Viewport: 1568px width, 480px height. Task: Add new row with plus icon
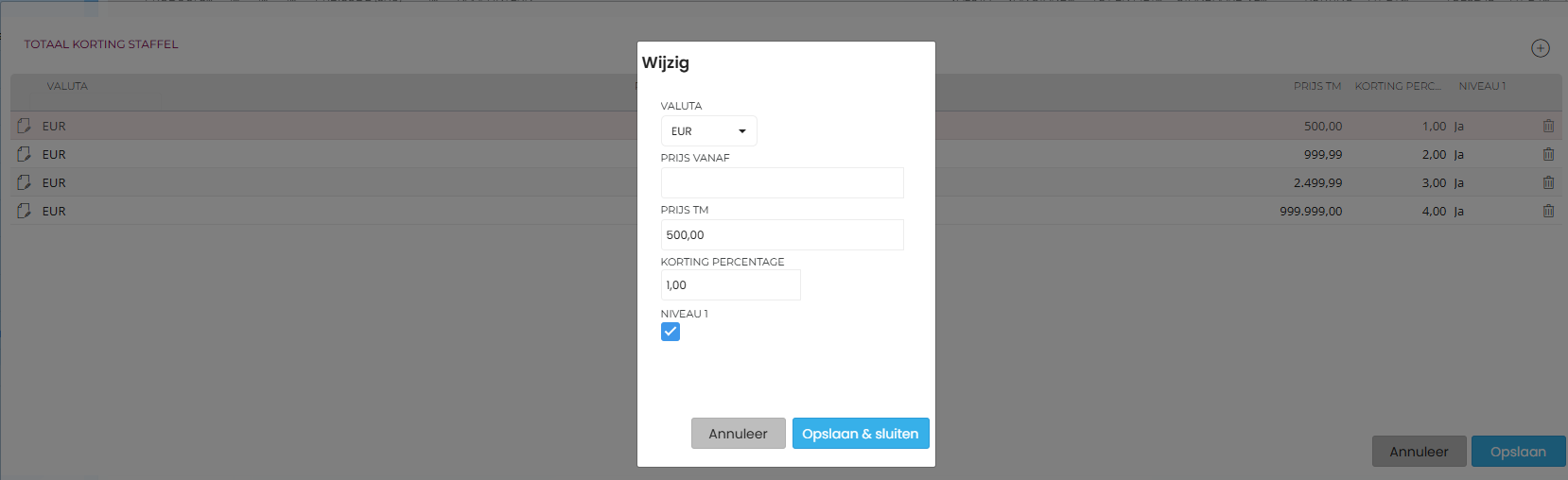click(x=1541, y=48)
